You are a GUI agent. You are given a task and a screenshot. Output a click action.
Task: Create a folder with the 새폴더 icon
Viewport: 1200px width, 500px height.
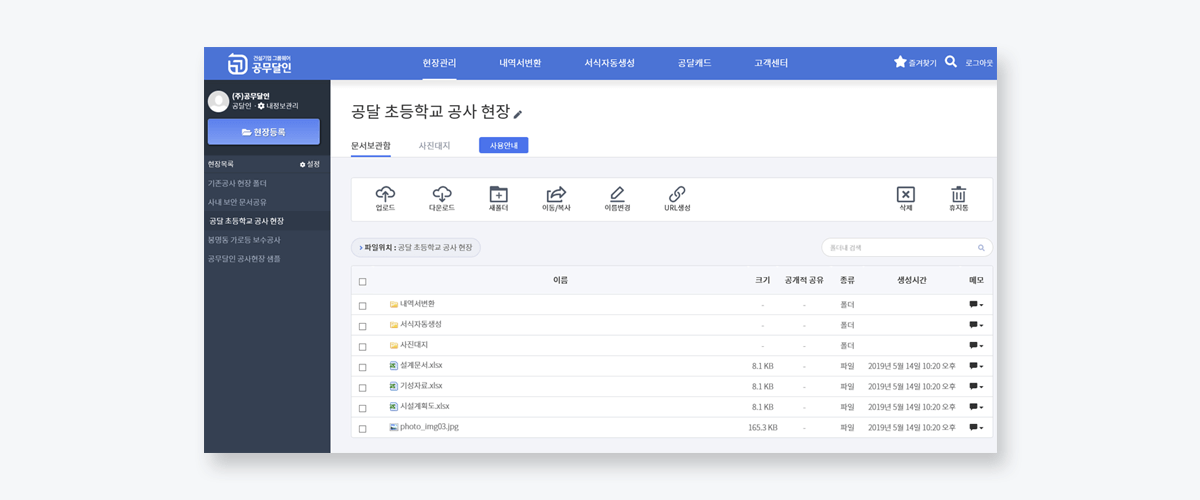coord(499,194)
